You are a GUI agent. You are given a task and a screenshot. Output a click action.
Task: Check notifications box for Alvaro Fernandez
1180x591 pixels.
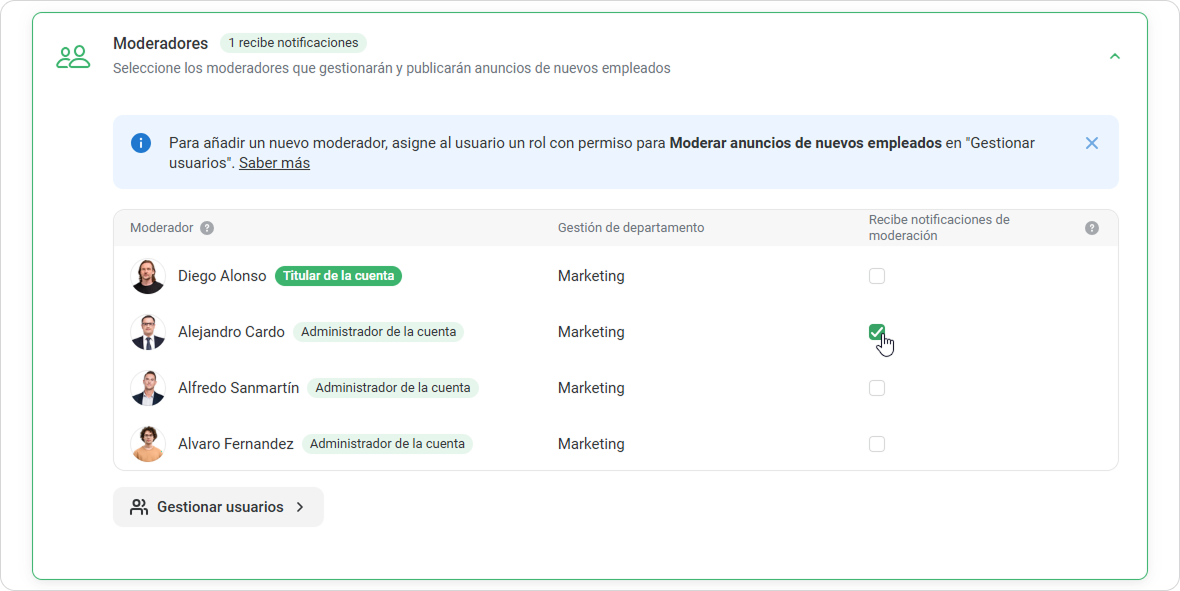click(877, 444)
